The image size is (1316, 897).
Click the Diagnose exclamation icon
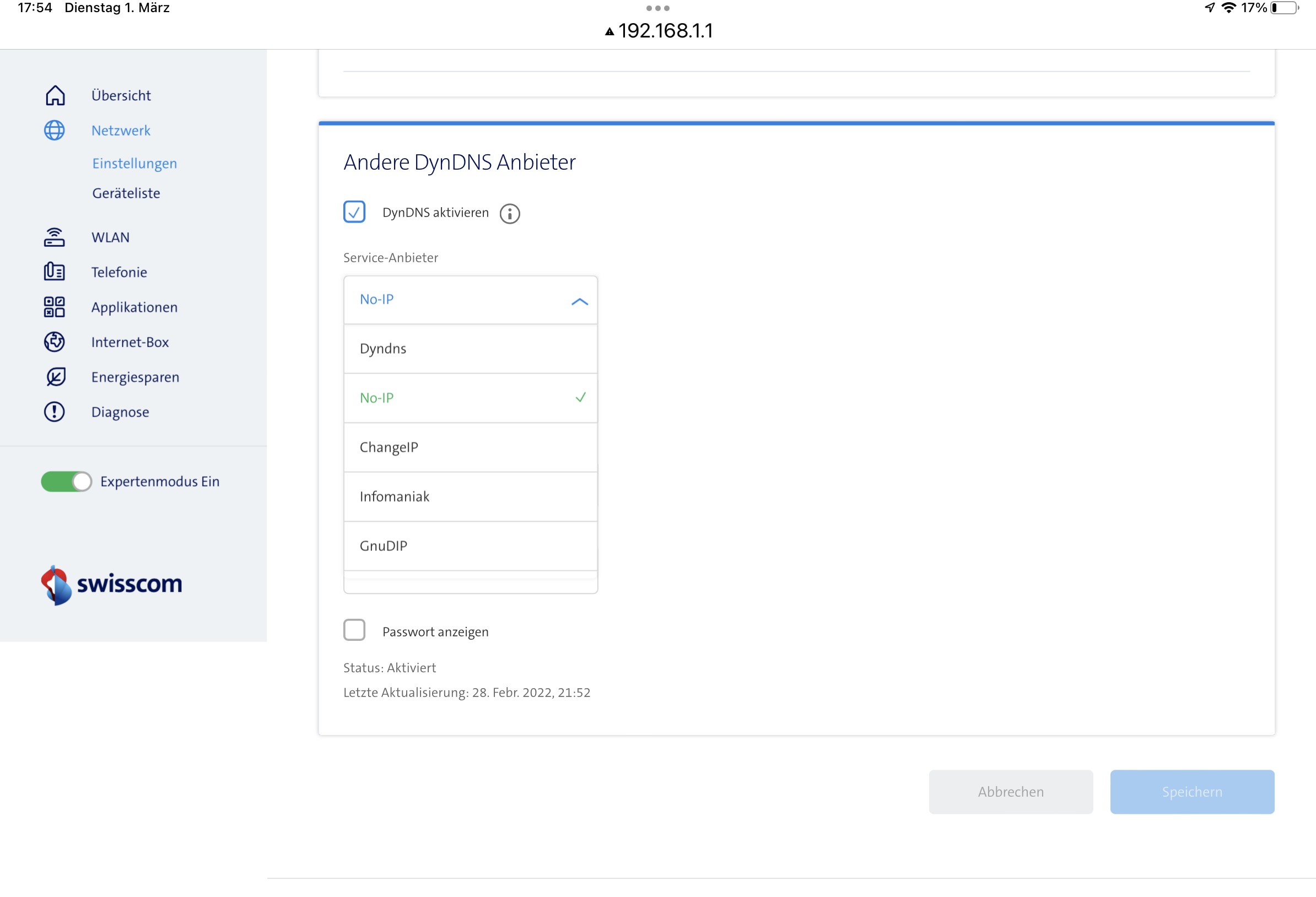pyautogui.click(x=55, y=412)
